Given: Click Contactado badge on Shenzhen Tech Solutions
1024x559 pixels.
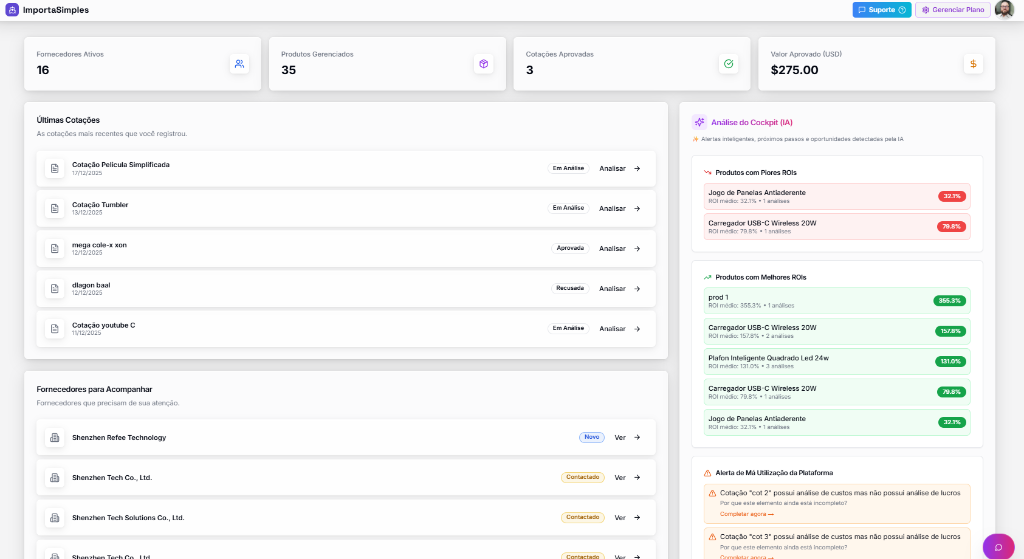Looking at the screenshot, I should click(583, 517).
